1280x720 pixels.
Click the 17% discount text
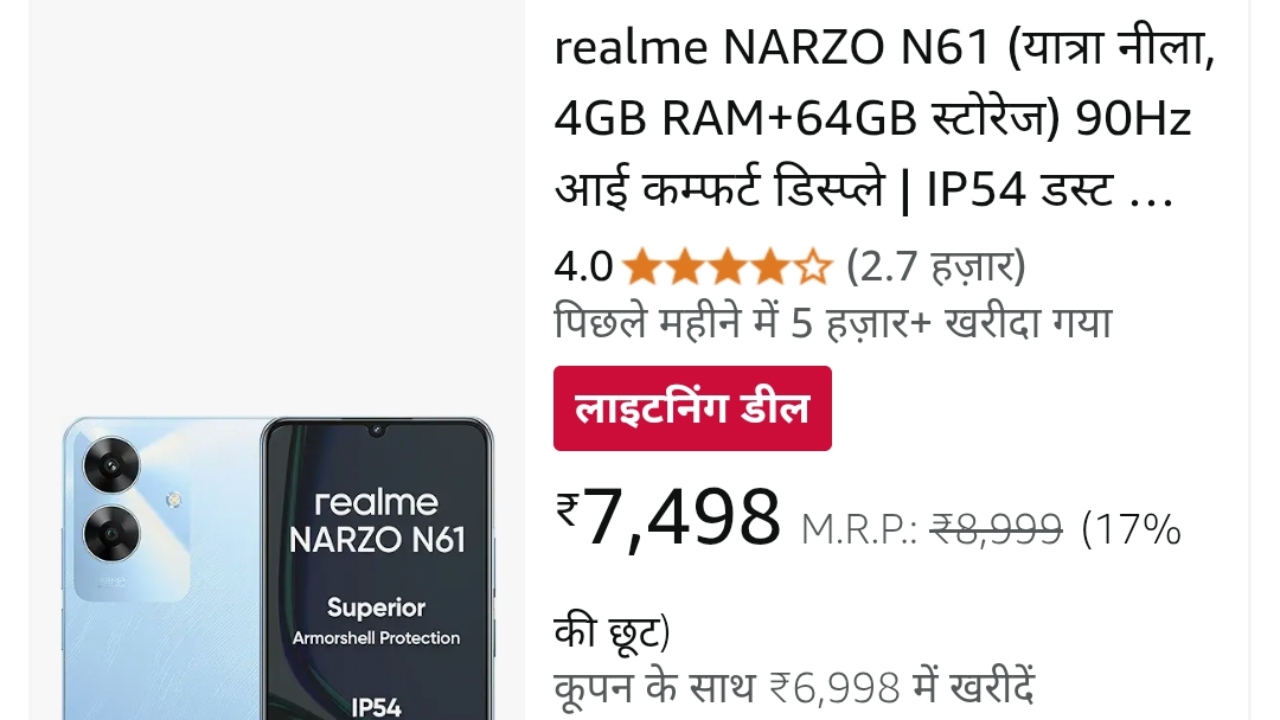point(1132,530)
